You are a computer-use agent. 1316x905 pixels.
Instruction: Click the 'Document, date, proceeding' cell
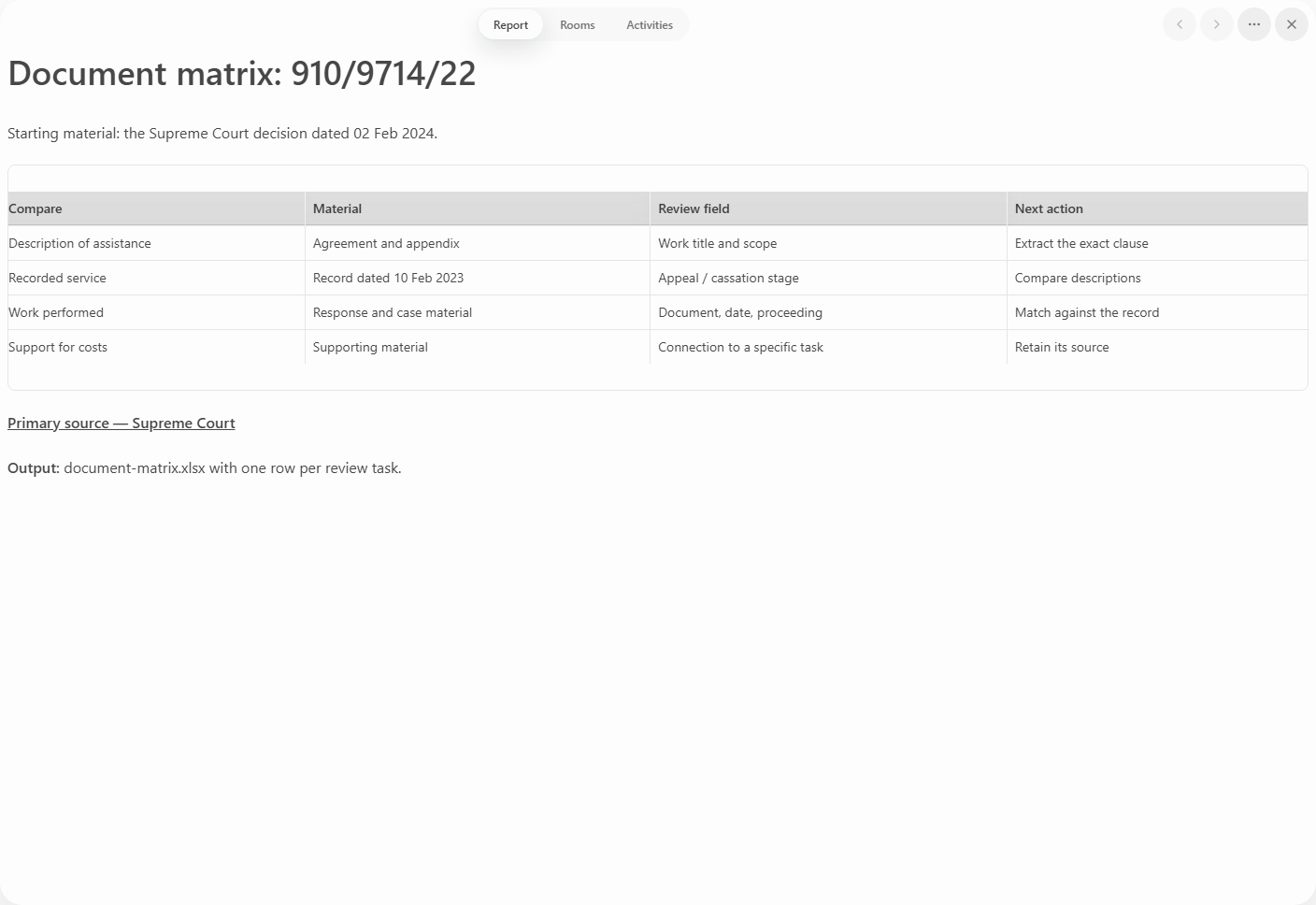pyautogui.click(x=828, y=312)
